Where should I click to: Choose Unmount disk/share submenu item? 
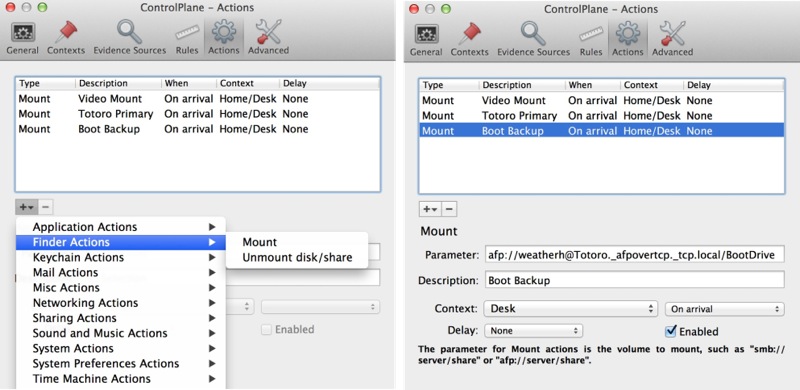pos(296,257)
